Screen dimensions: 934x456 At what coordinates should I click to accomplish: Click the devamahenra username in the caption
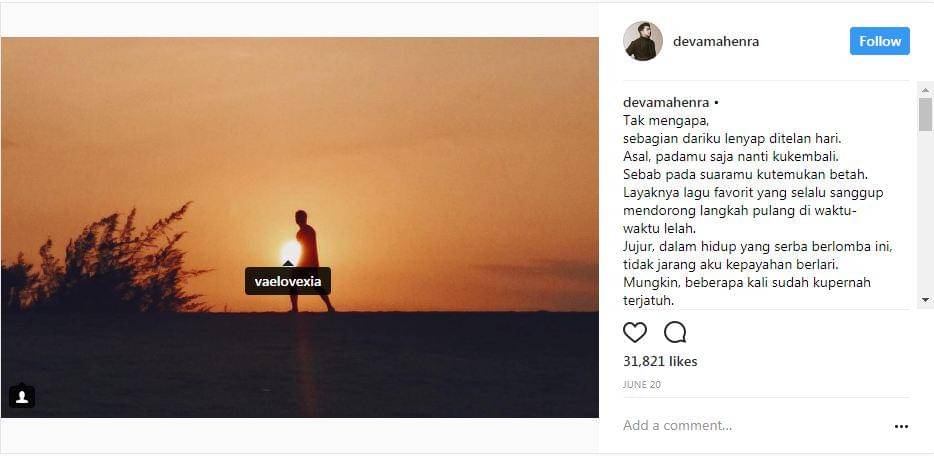[666, 102]
